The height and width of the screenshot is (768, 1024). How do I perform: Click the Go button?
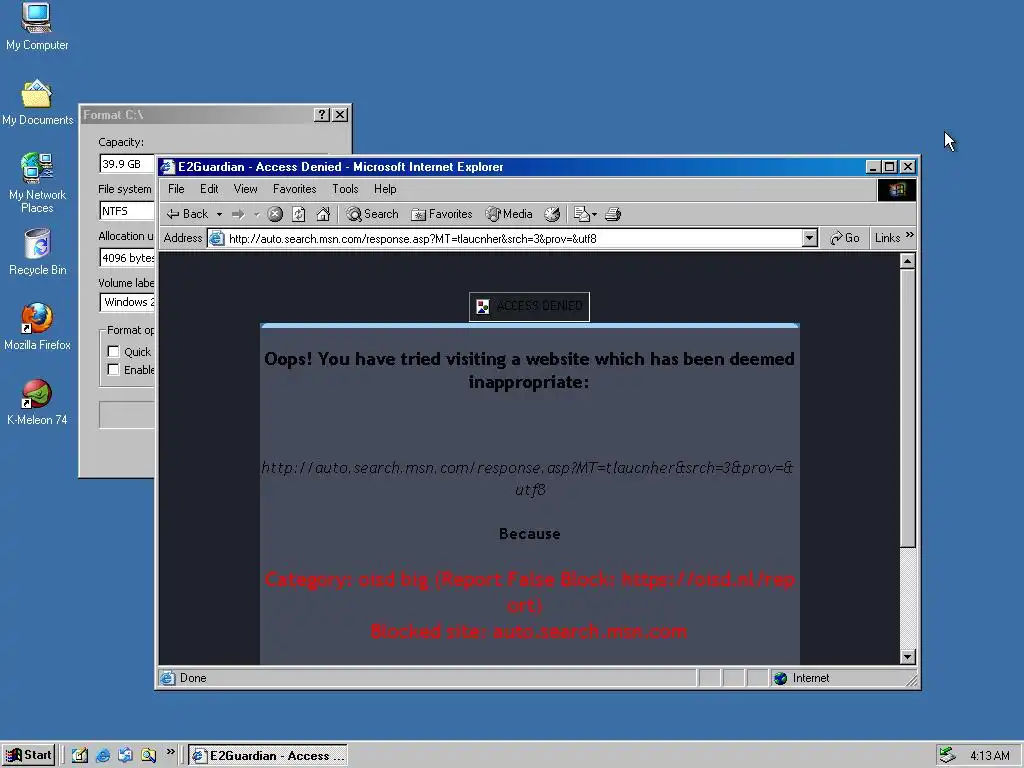click(845, 238)
